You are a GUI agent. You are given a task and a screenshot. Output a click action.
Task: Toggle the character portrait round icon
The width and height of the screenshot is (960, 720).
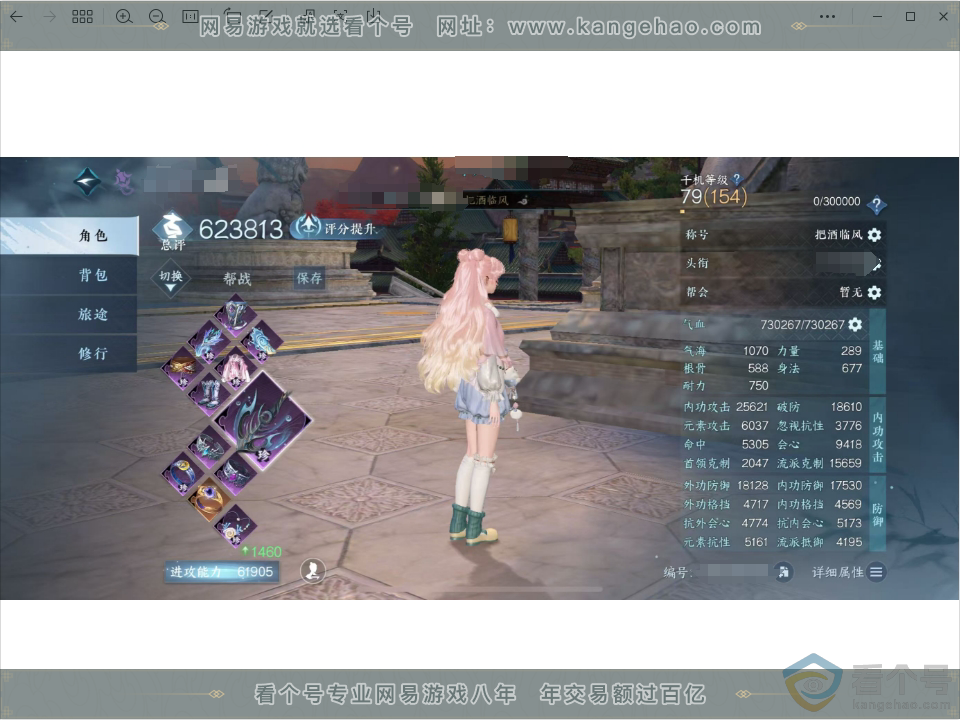[x=313, y=571]
